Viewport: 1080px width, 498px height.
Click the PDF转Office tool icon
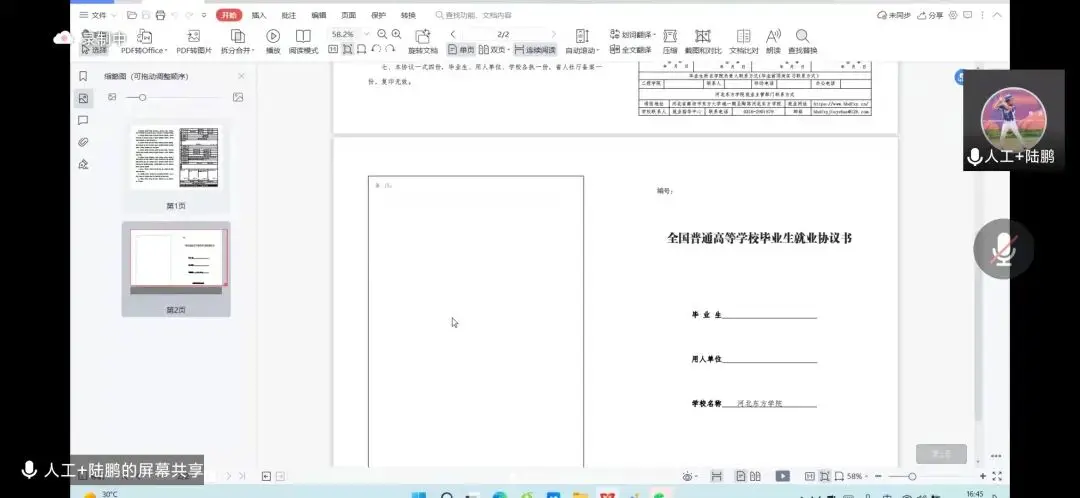click(144, 37)
